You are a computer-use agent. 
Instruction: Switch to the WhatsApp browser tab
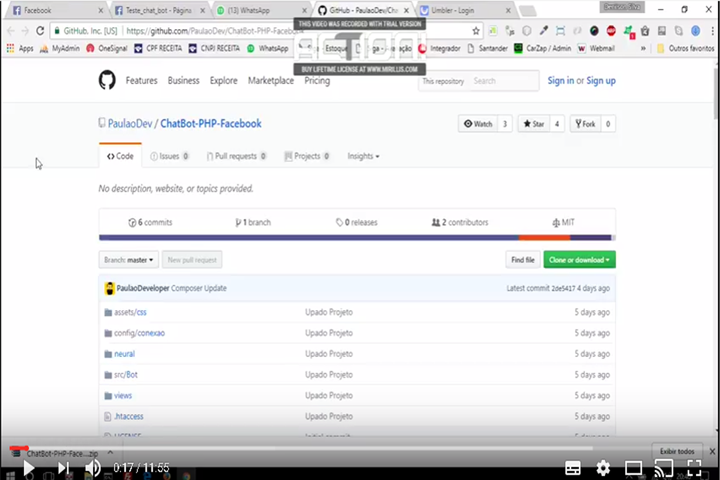261,10
